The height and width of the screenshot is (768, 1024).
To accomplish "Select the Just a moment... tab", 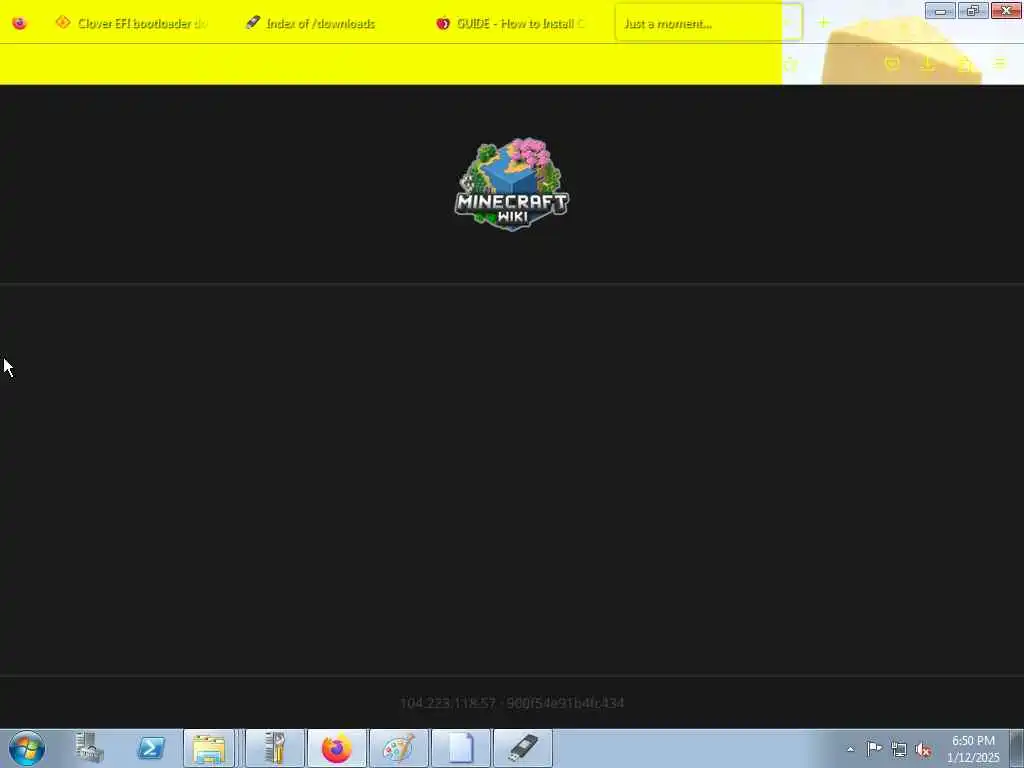I will pyautogui.click(x=709, y=24).
